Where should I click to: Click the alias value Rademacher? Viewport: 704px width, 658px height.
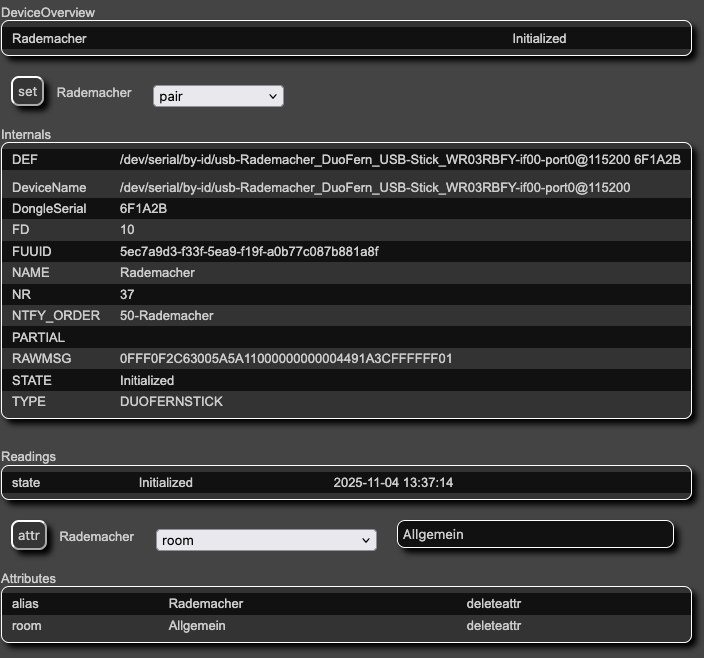206,604
